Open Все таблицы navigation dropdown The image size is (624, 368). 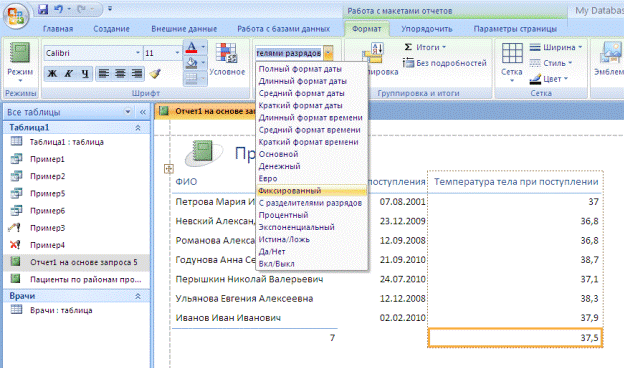[x=128, y=112]
